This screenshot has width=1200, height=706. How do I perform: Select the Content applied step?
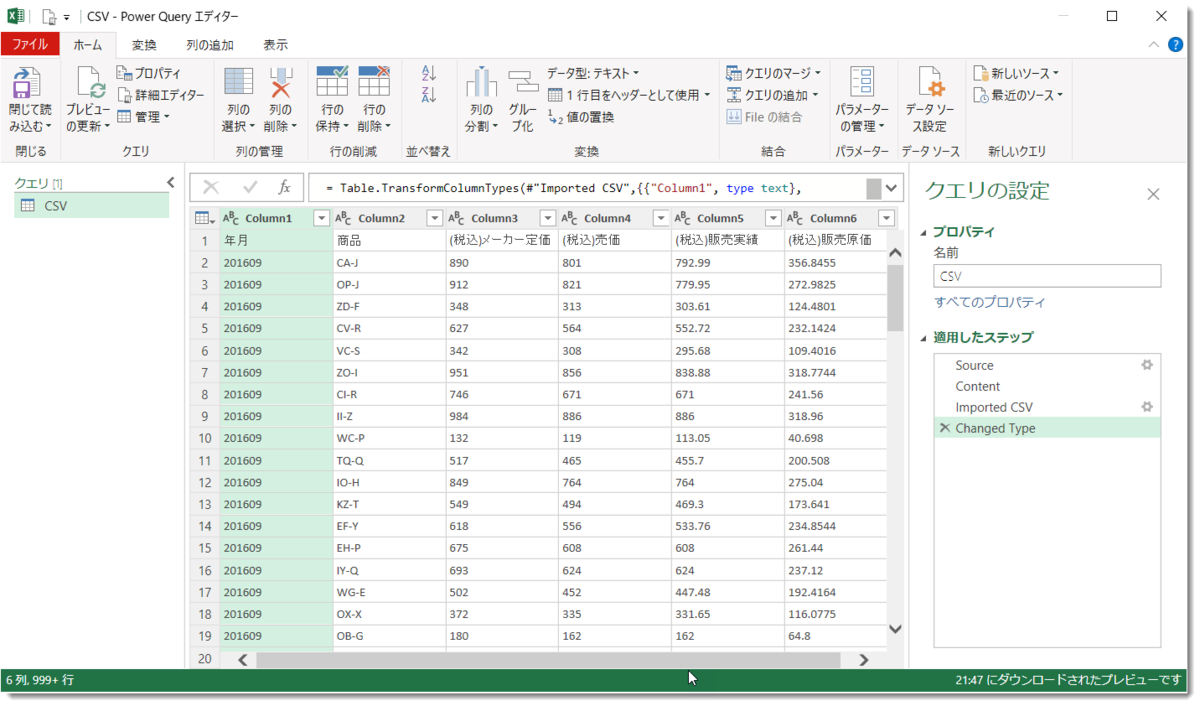pos(1047,386)
